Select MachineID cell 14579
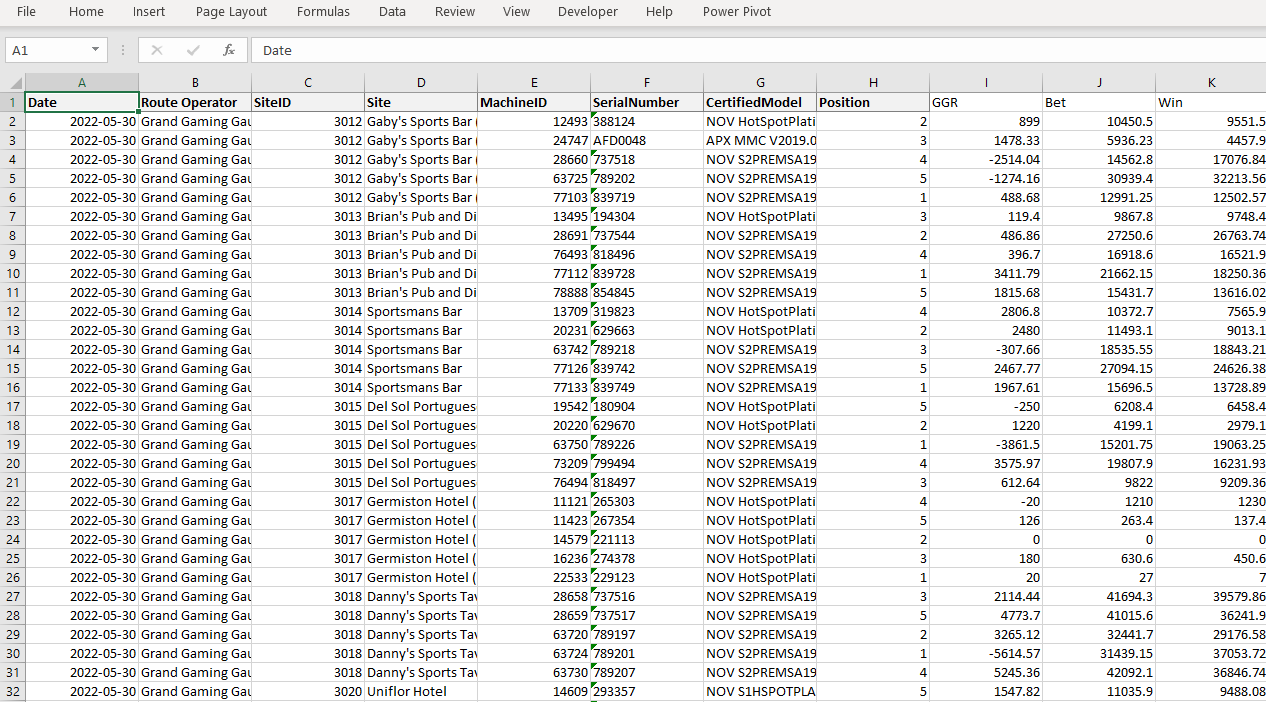The width and height of the screenshot is (1266, 702). 534,539
